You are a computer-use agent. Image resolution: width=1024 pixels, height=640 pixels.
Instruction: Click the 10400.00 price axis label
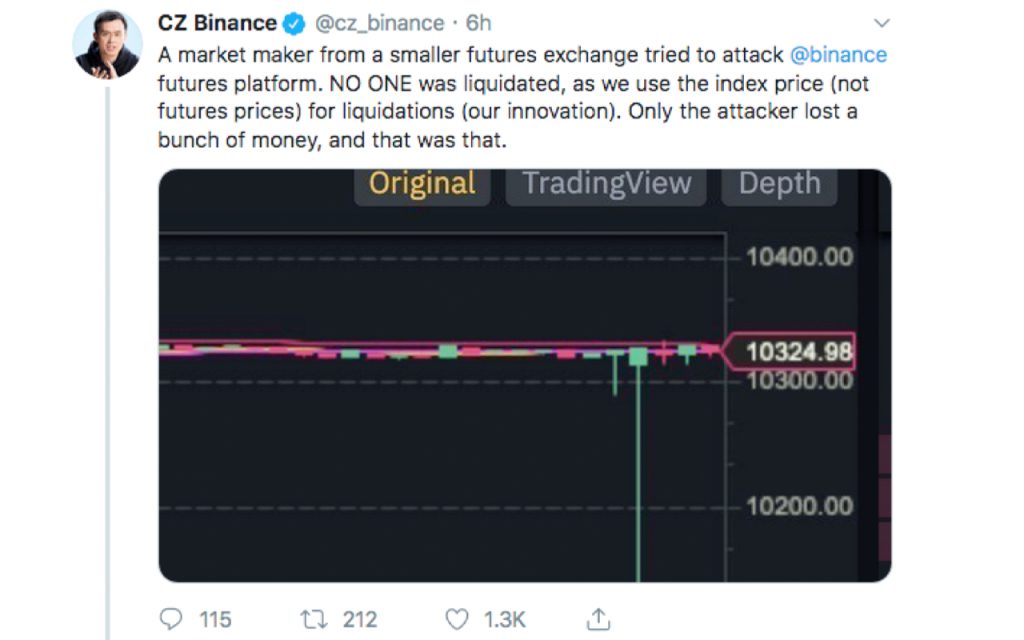click(x=800, y=257)
